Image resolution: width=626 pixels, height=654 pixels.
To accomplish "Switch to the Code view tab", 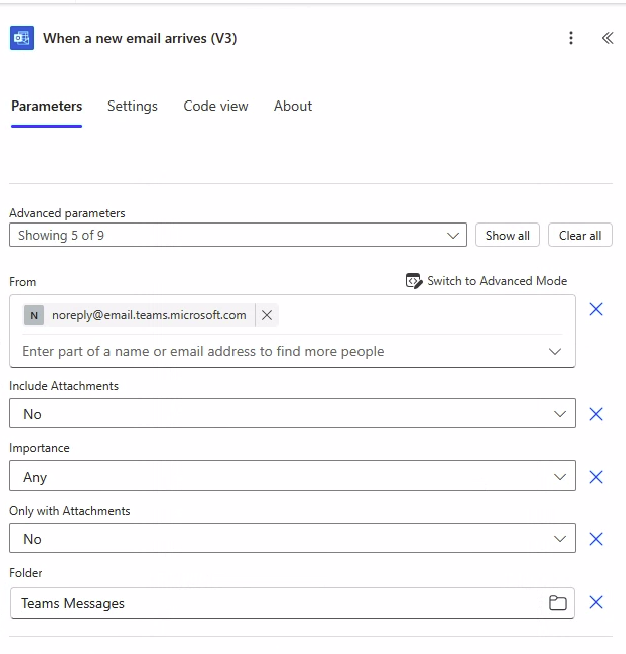I will [216, 106].
